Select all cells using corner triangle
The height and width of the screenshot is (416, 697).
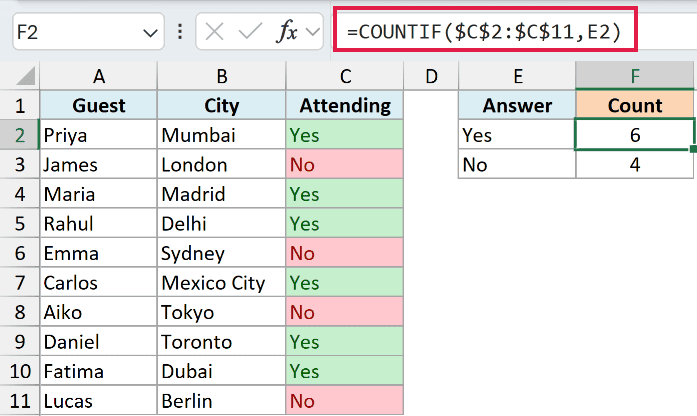[26, 76]
